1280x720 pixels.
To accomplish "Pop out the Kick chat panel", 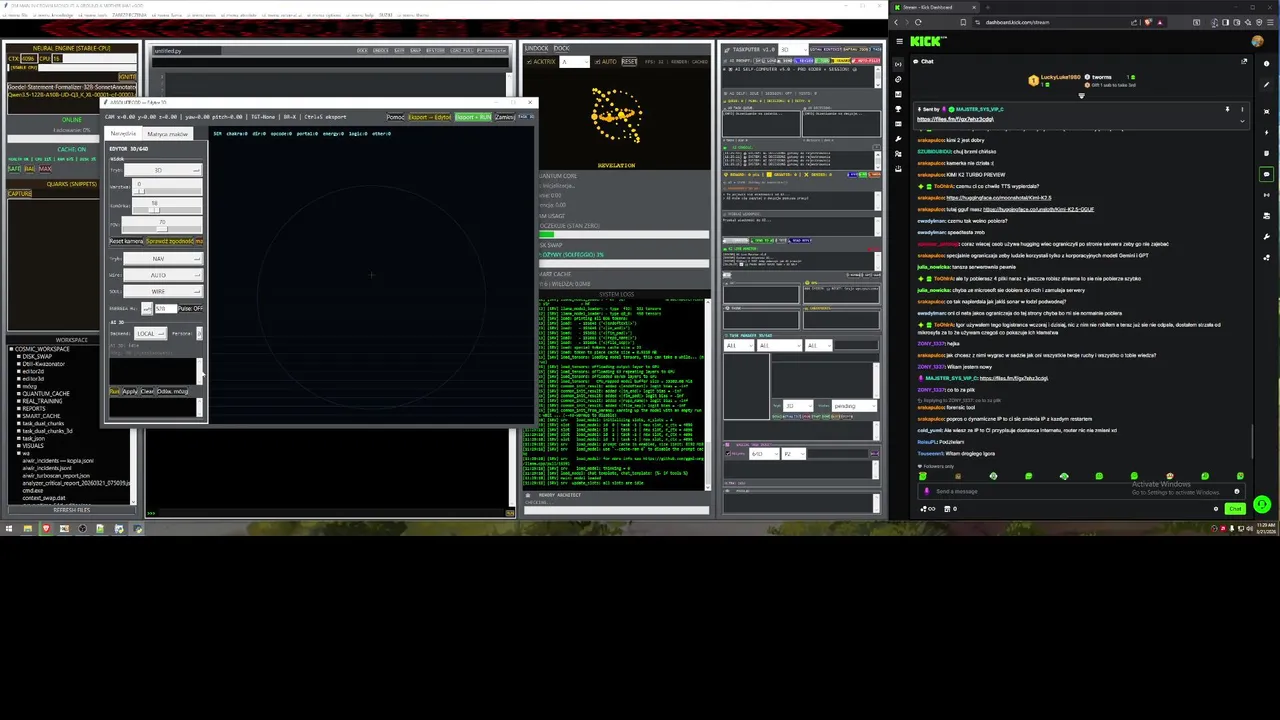I will (1244, 61).
